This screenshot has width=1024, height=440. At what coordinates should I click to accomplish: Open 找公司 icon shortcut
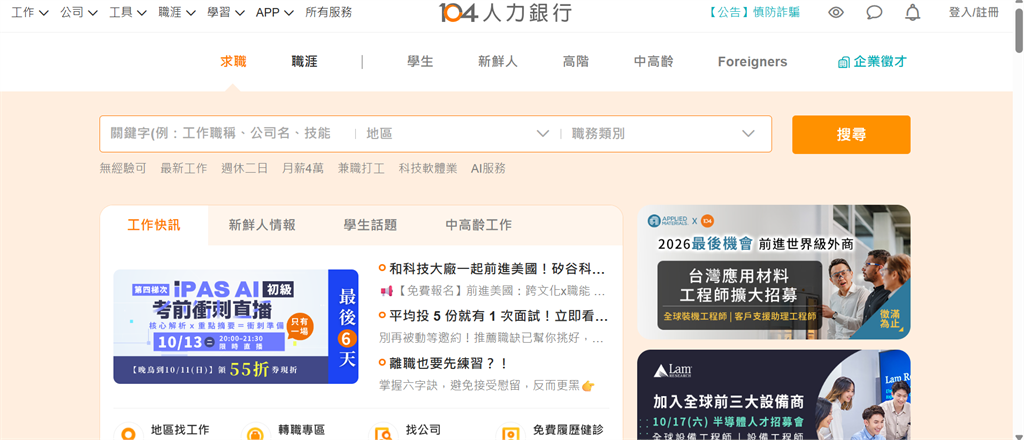383,432
